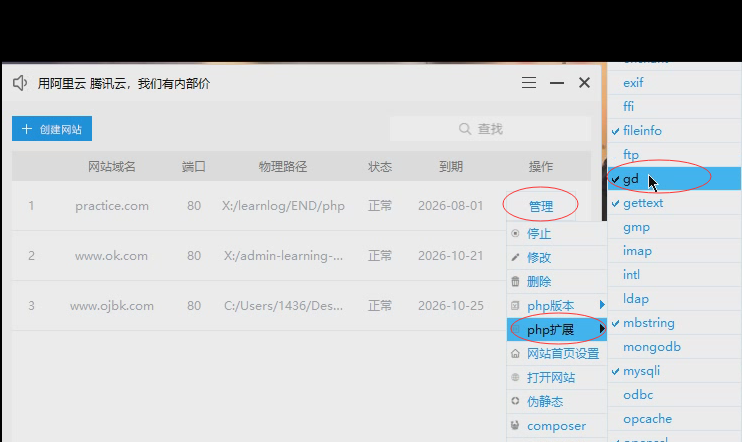Enable the exif extension
This screenshot has height=442, width=742.
pyautogui.click(x=674, y=83)
